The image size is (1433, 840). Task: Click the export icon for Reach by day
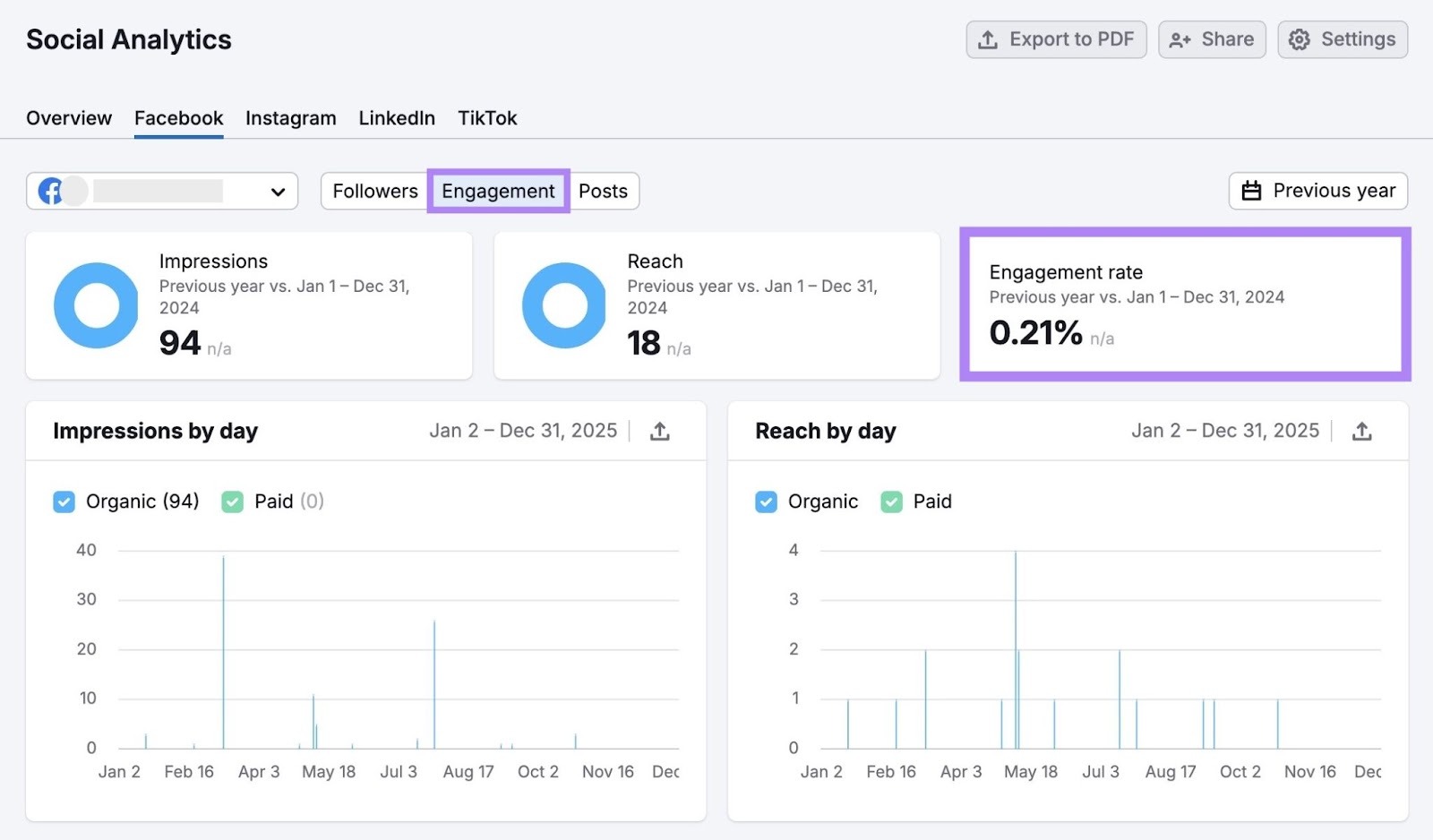(x=1362, y=431)
